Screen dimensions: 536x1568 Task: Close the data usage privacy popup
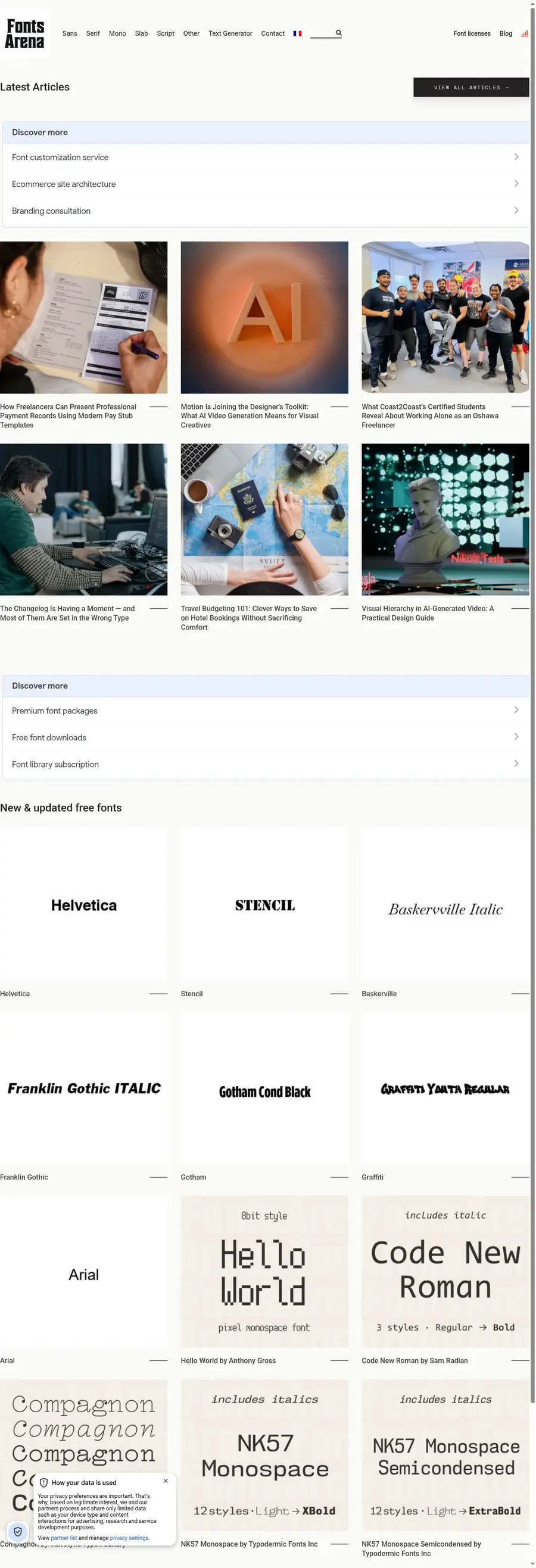click(166, 1481)
